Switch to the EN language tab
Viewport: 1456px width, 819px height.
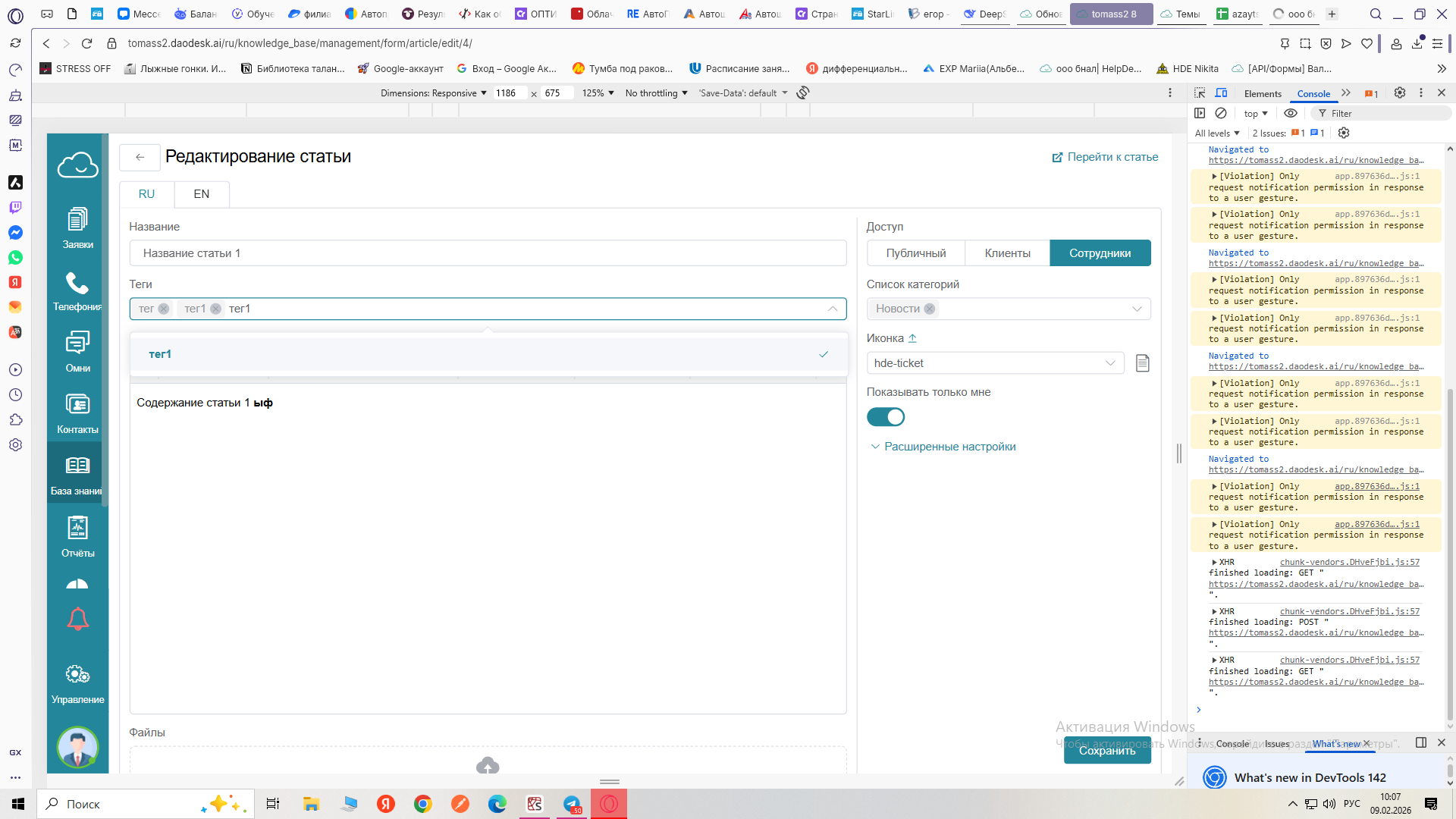coord(201,194)
